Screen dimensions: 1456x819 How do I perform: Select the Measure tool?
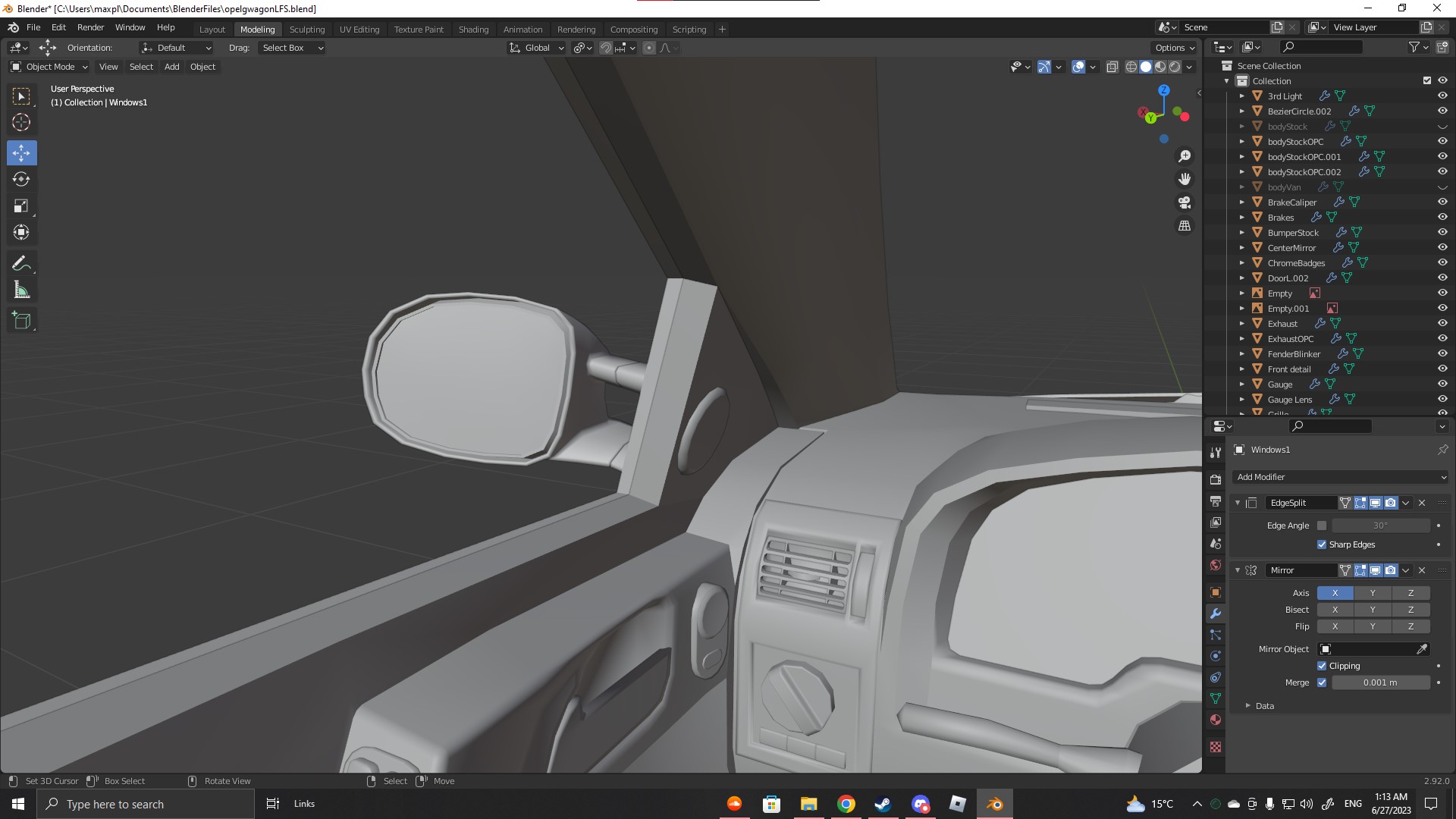21,290
